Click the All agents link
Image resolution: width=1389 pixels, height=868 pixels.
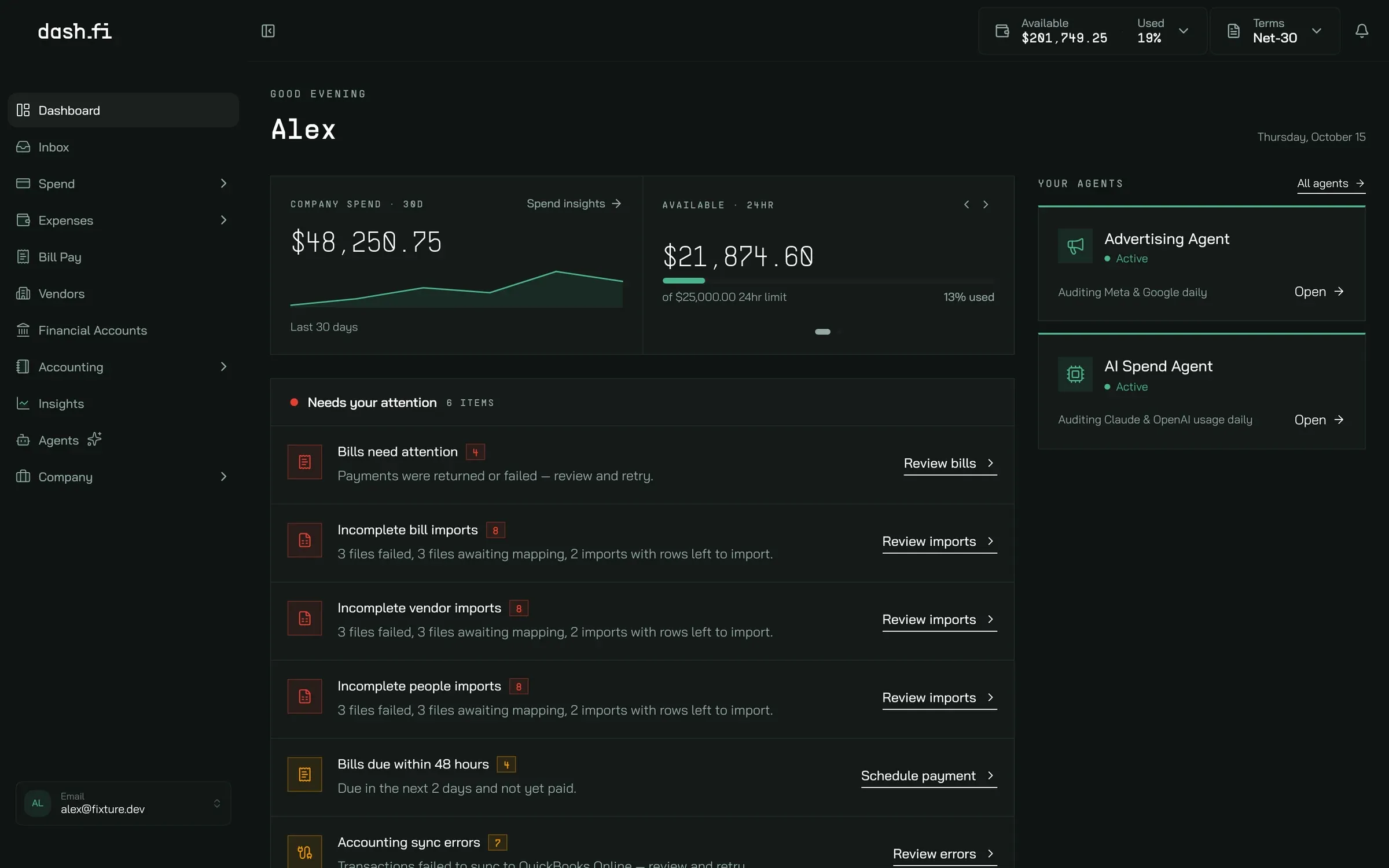tap(1331, 183)
